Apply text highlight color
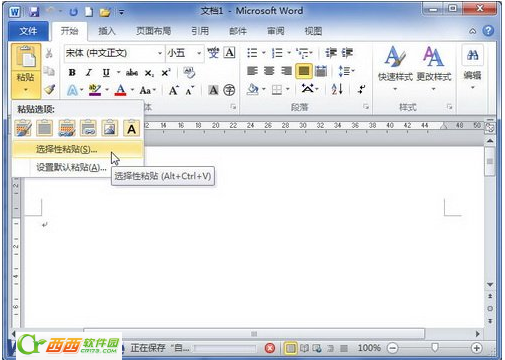 (95, 90)
